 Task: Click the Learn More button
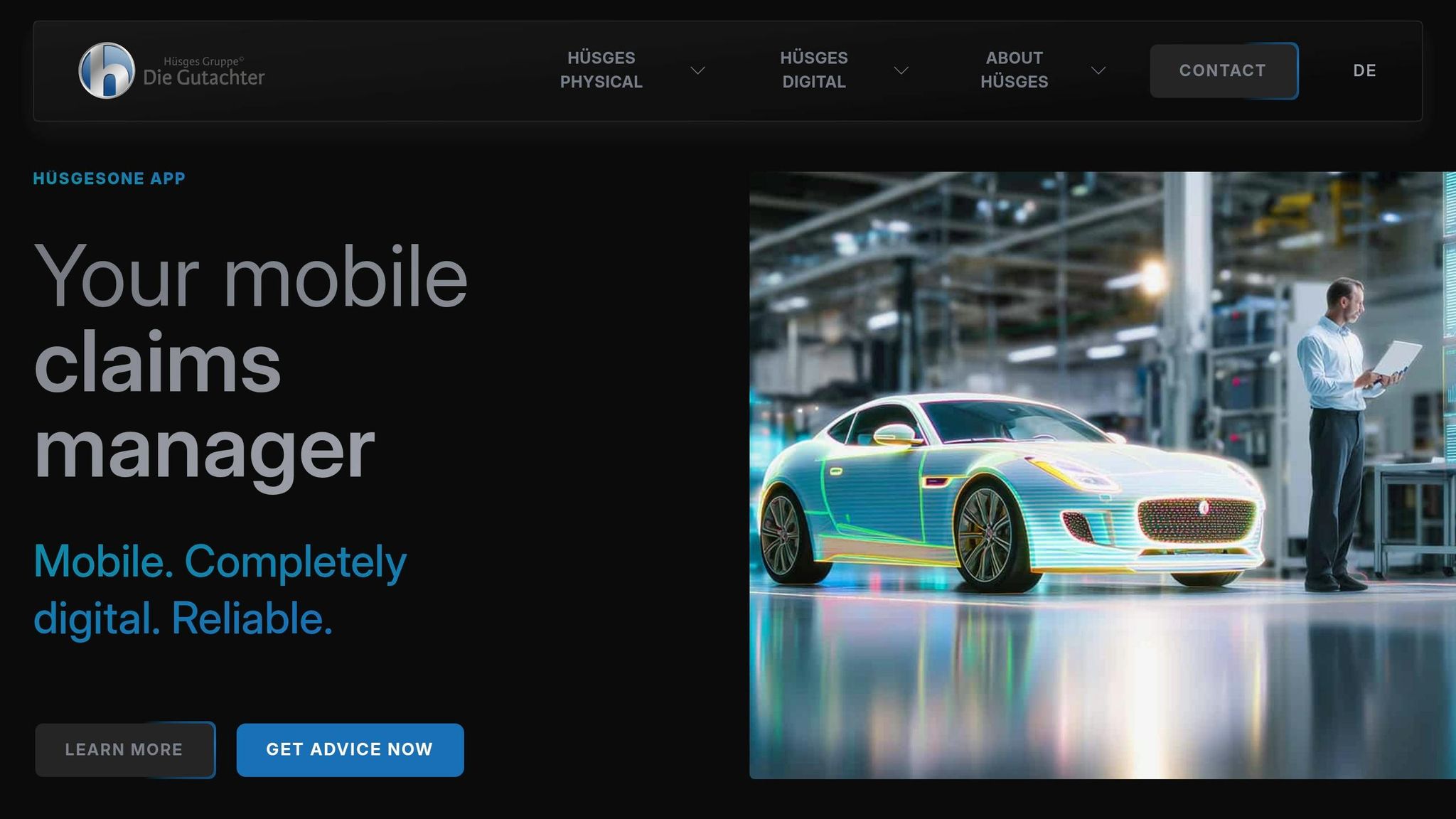pos(124,749)
